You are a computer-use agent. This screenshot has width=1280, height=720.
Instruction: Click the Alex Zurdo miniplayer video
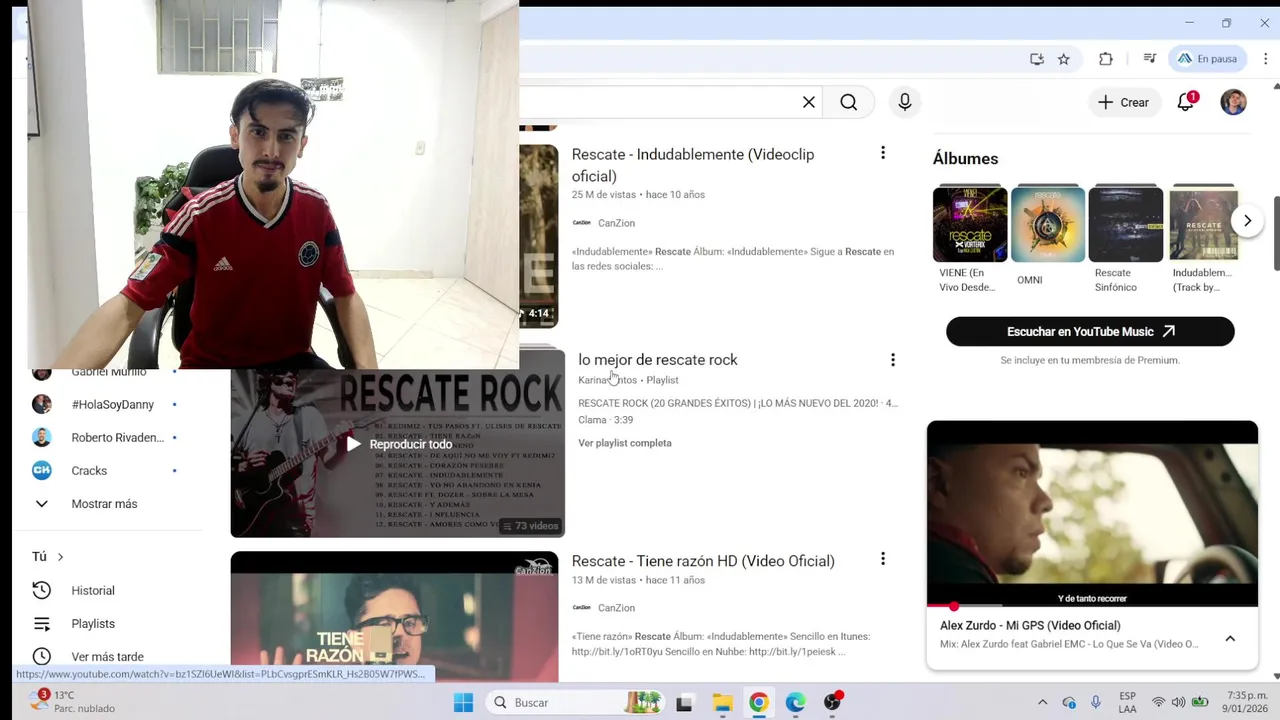click(x=1092, y=513)
